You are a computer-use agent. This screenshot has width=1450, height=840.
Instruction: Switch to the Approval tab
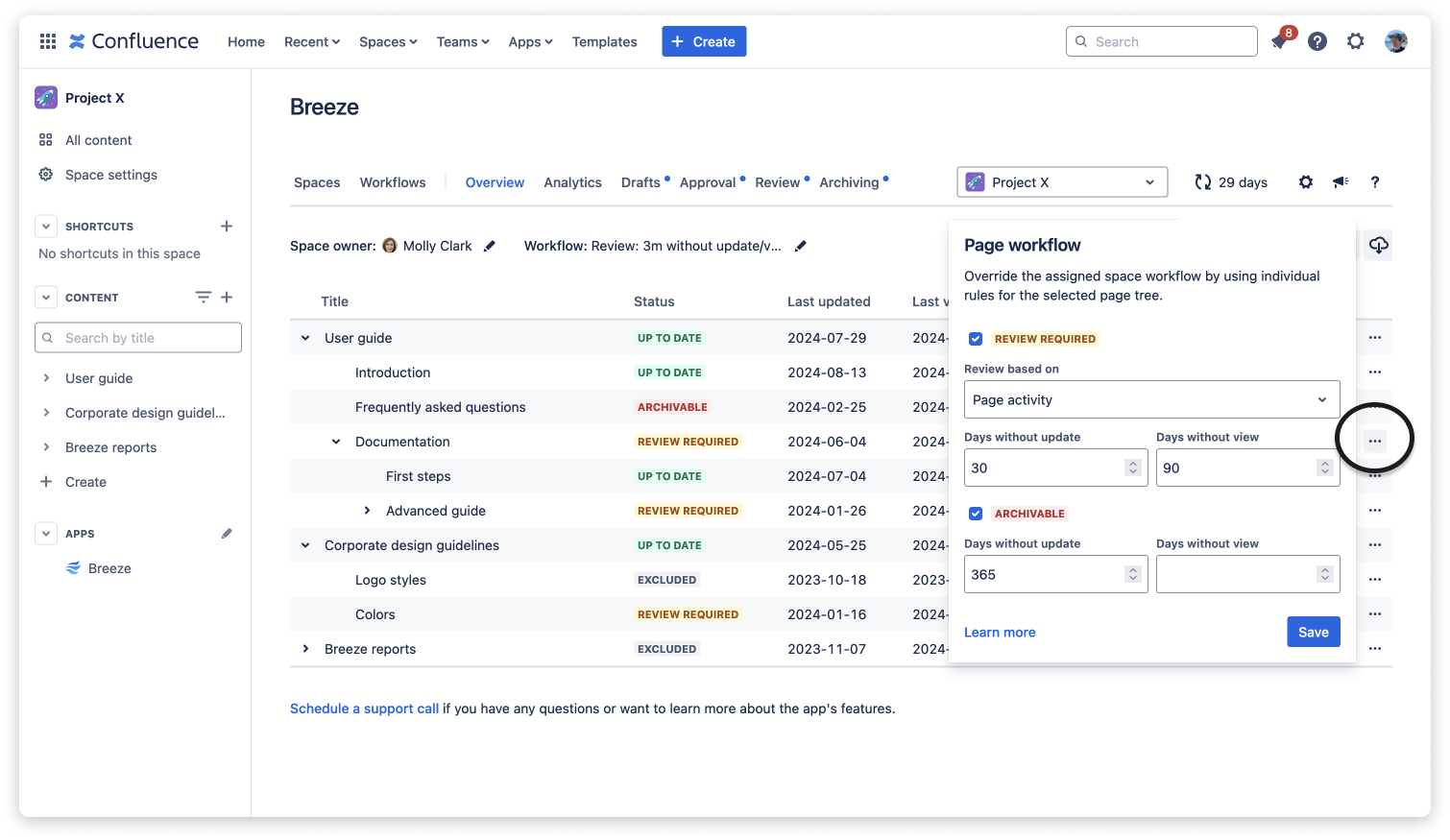(x=708, y=182)
